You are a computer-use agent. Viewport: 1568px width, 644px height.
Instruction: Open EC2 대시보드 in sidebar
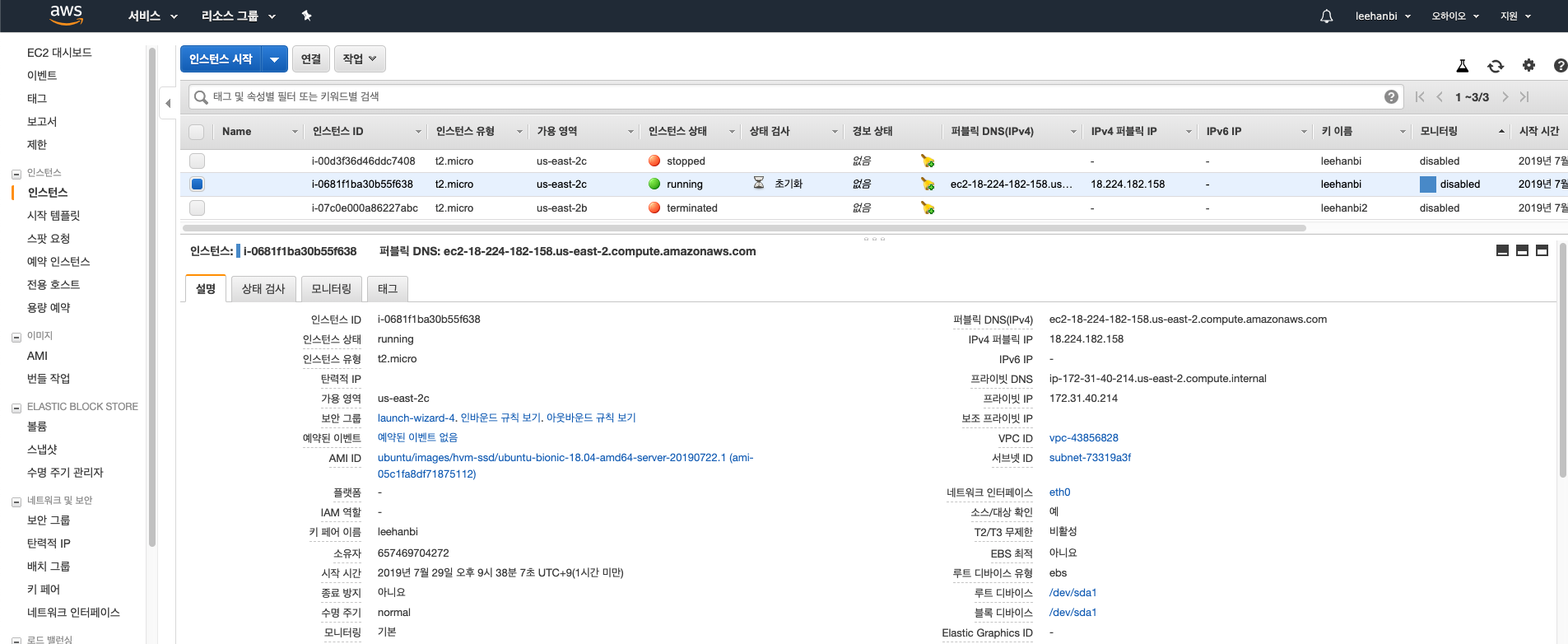[x=59, y=53]
